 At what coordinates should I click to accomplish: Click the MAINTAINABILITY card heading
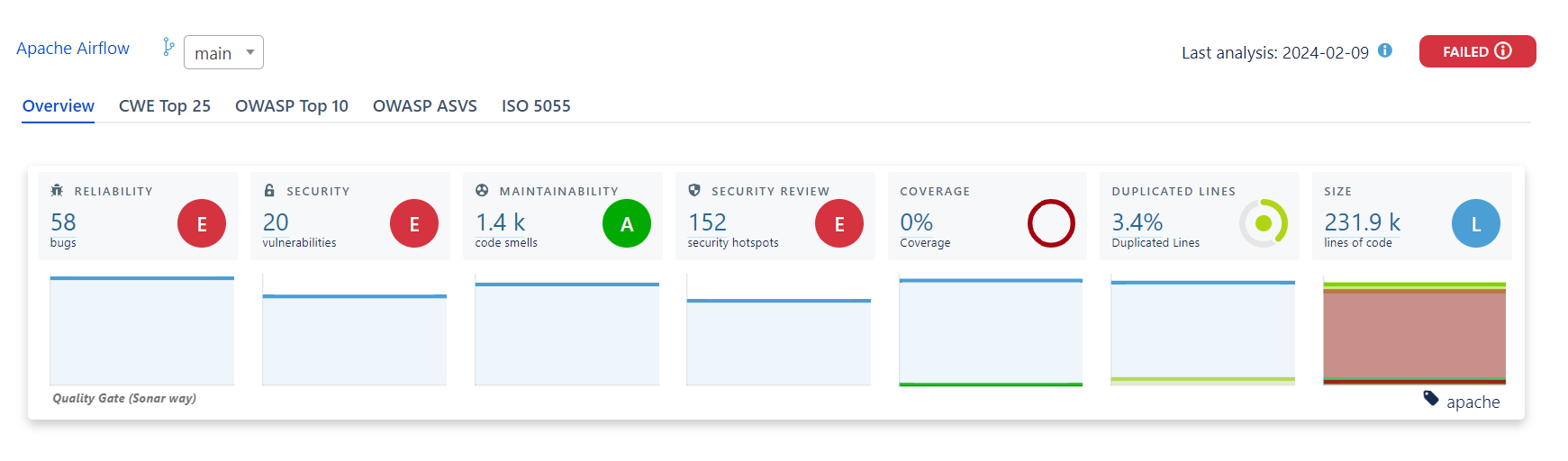pyautogui.click(x=559, y=191)
